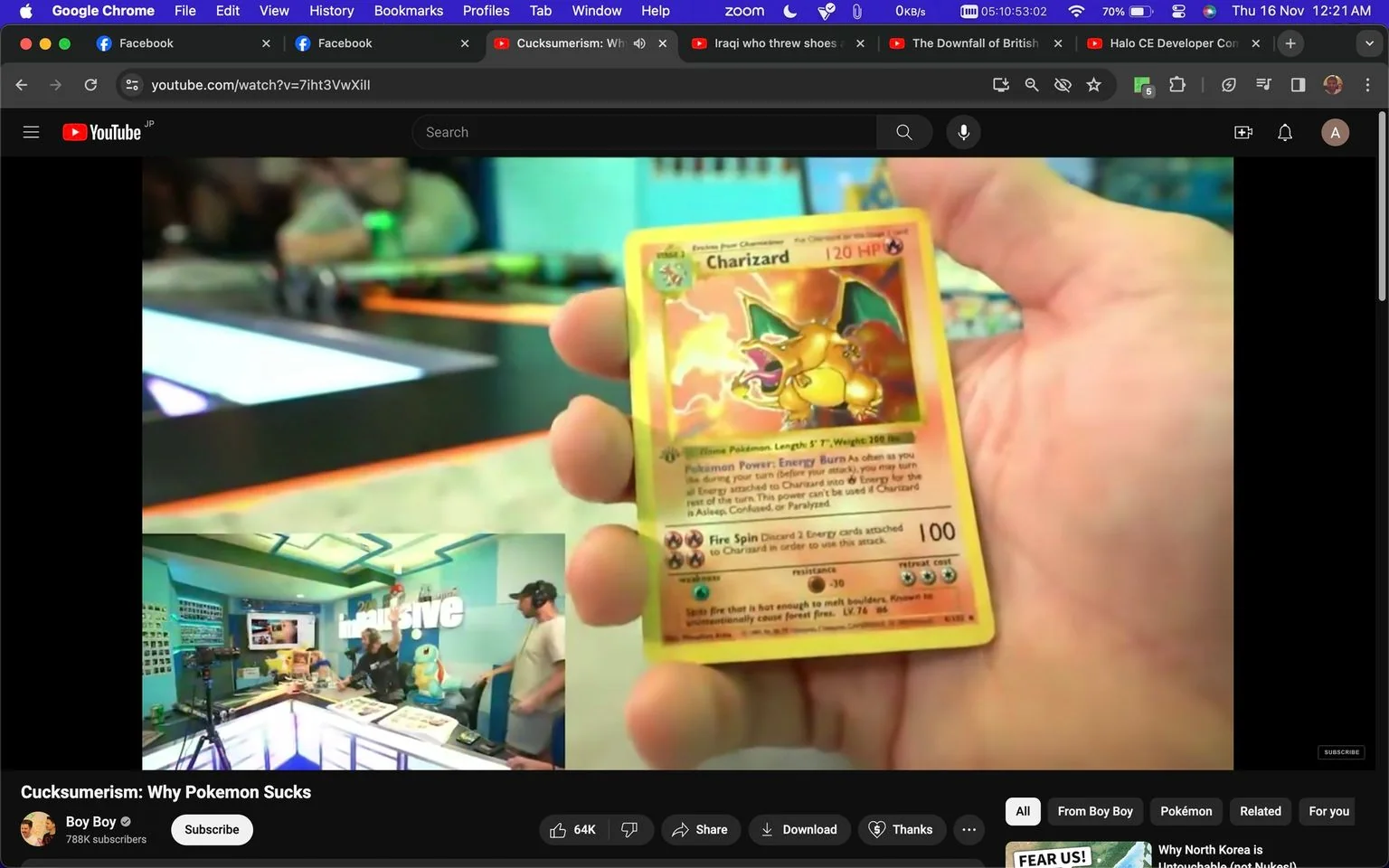Open the YouTube account avatar menu

pos(1336,132)
